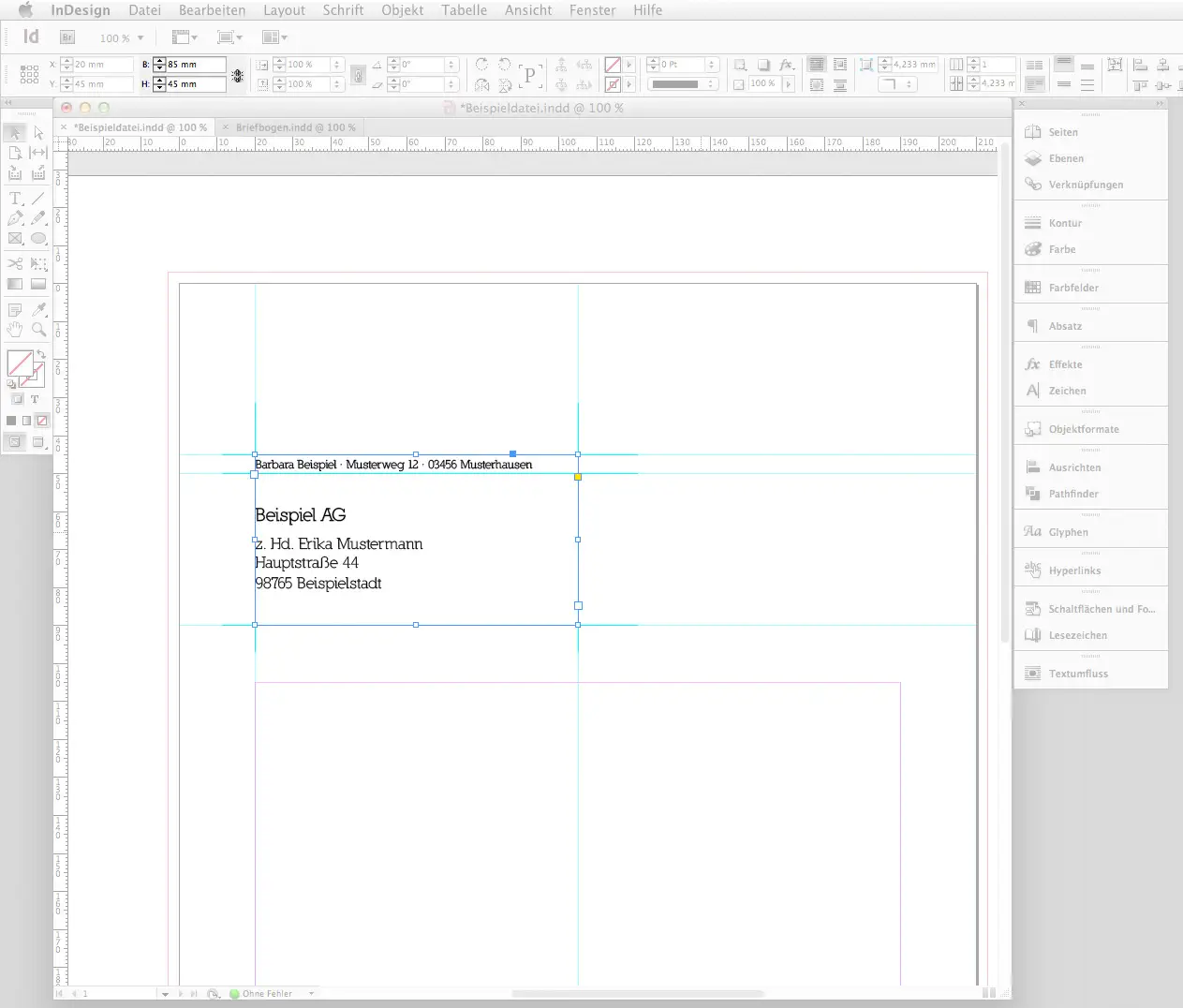Open the Textumfluss panel
The image size is (1183, 1008).
(1077, 672)
